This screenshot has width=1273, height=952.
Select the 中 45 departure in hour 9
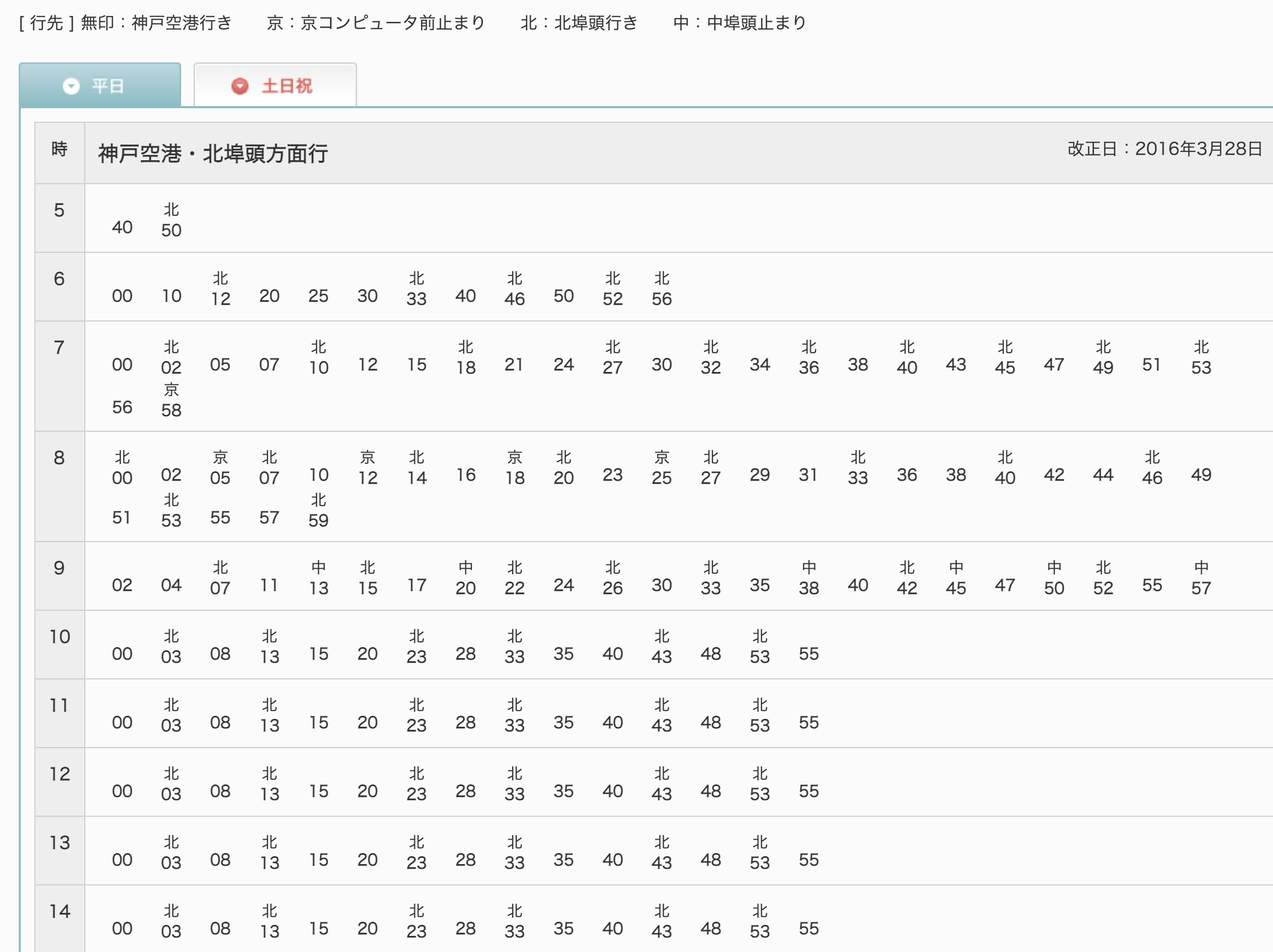coord(956,578)
